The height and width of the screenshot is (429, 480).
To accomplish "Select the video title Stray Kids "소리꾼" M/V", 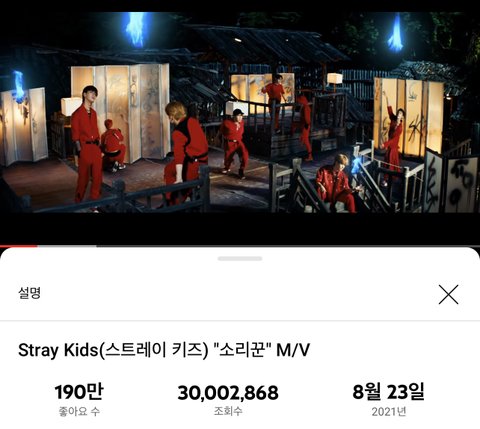I will (x=164, y=350).
